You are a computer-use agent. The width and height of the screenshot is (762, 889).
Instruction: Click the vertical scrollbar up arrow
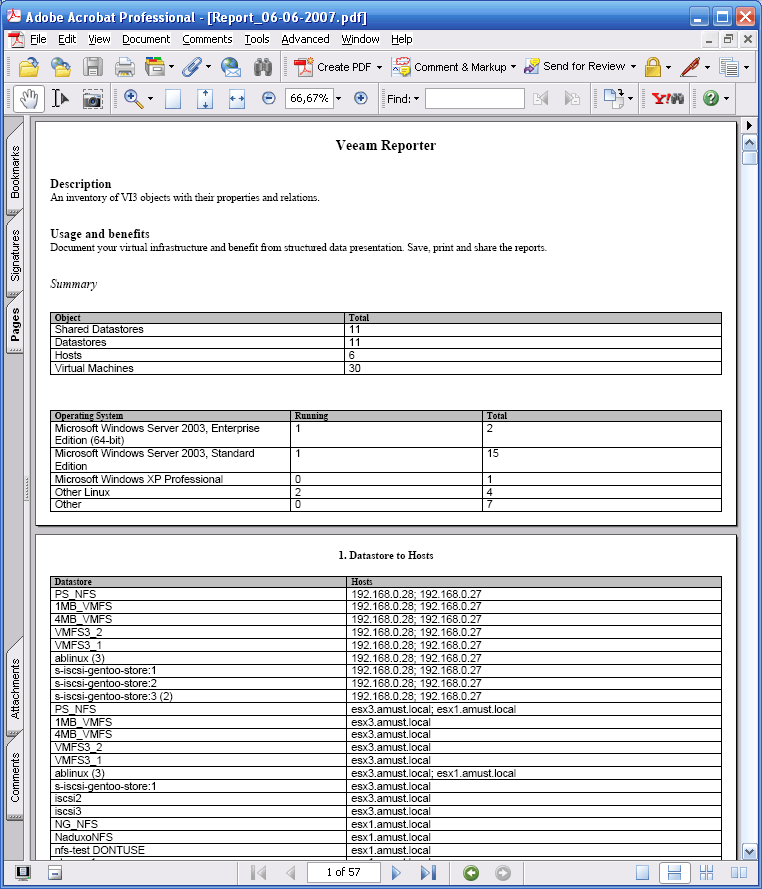(x=749, y=143)
